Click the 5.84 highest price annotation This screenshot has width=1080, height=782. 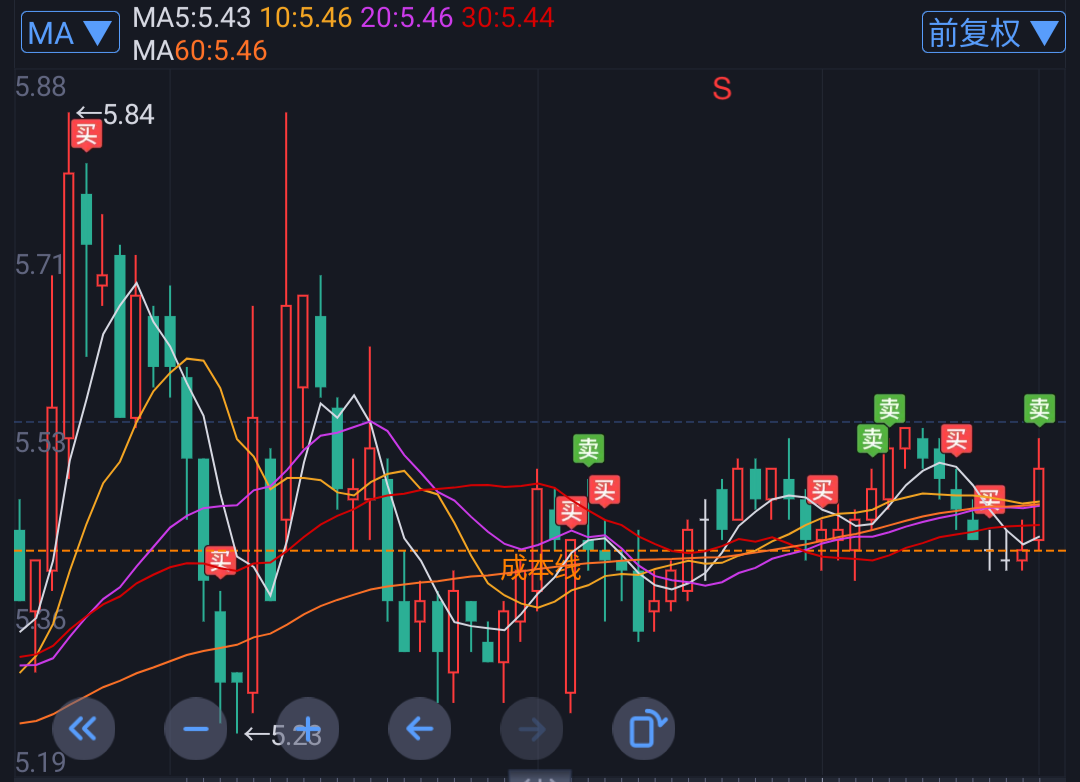[117, 115]
